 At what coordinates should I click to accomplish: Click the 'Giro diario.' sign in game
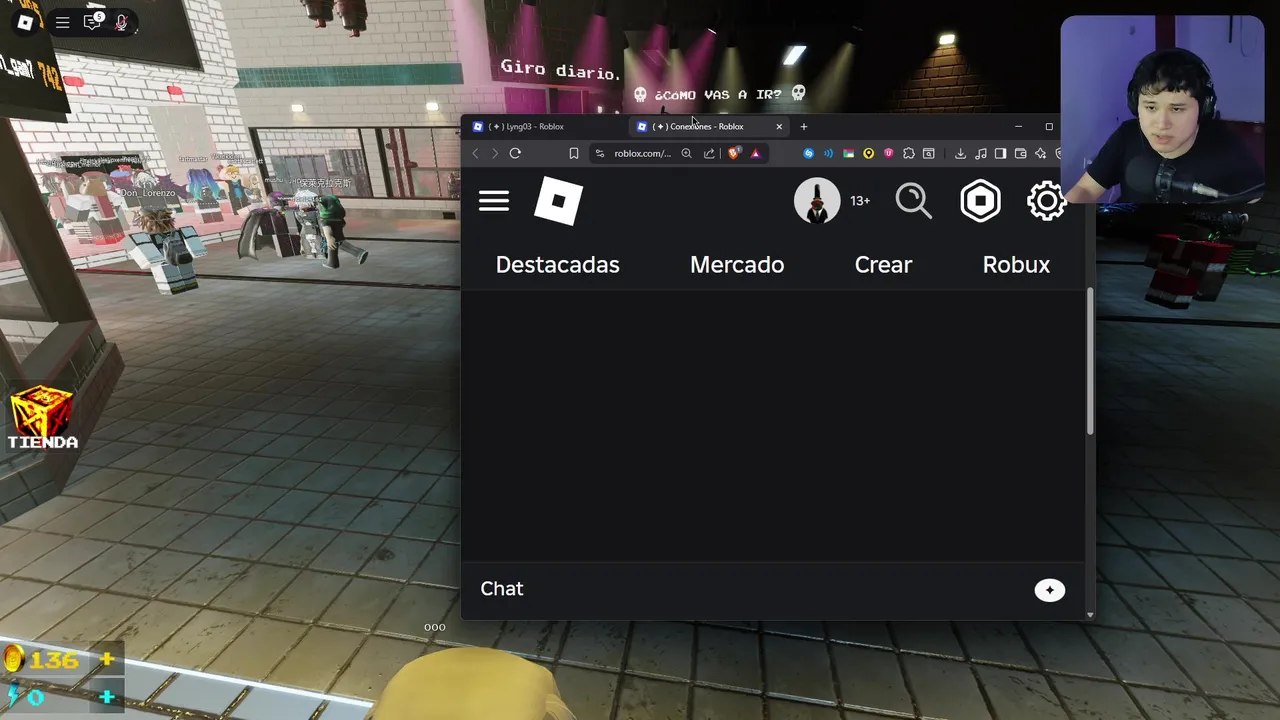tap(560, 70)
